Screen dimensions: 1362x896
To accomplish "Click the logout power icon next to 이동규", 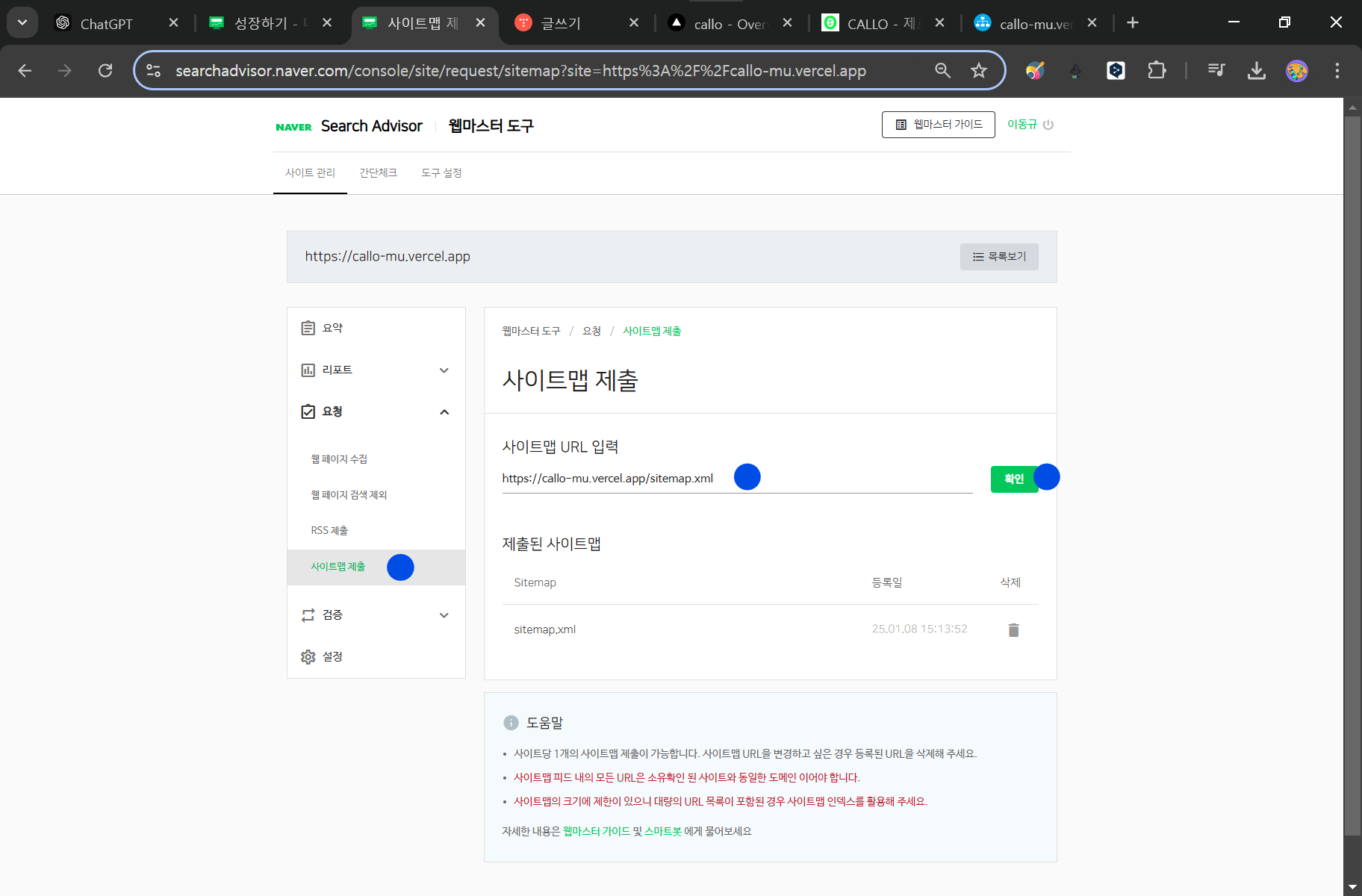I will [x=1048, y=125].
